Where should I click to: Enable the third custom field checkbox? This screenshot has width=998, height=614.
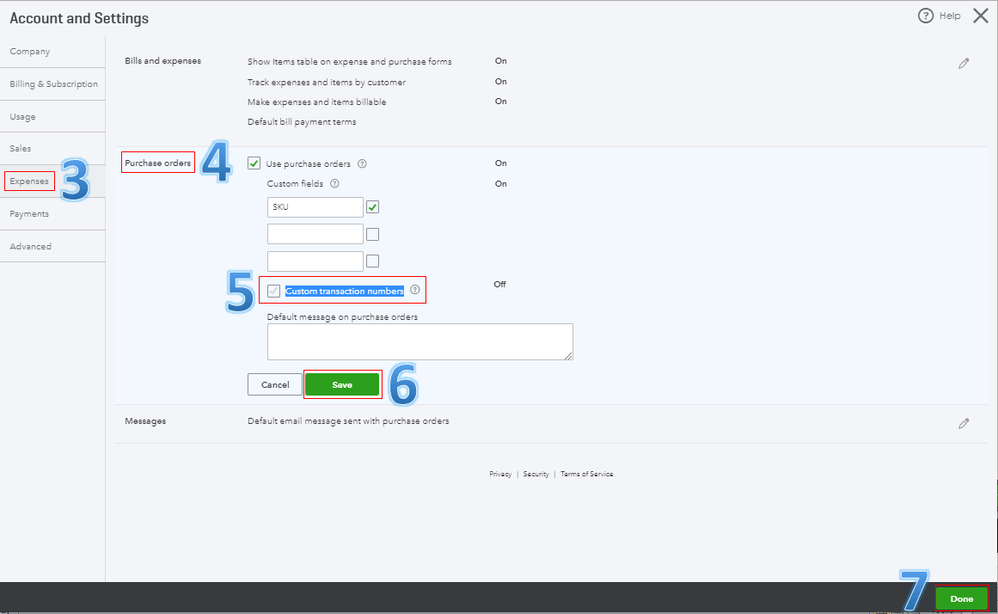click(x=373, y=261)
